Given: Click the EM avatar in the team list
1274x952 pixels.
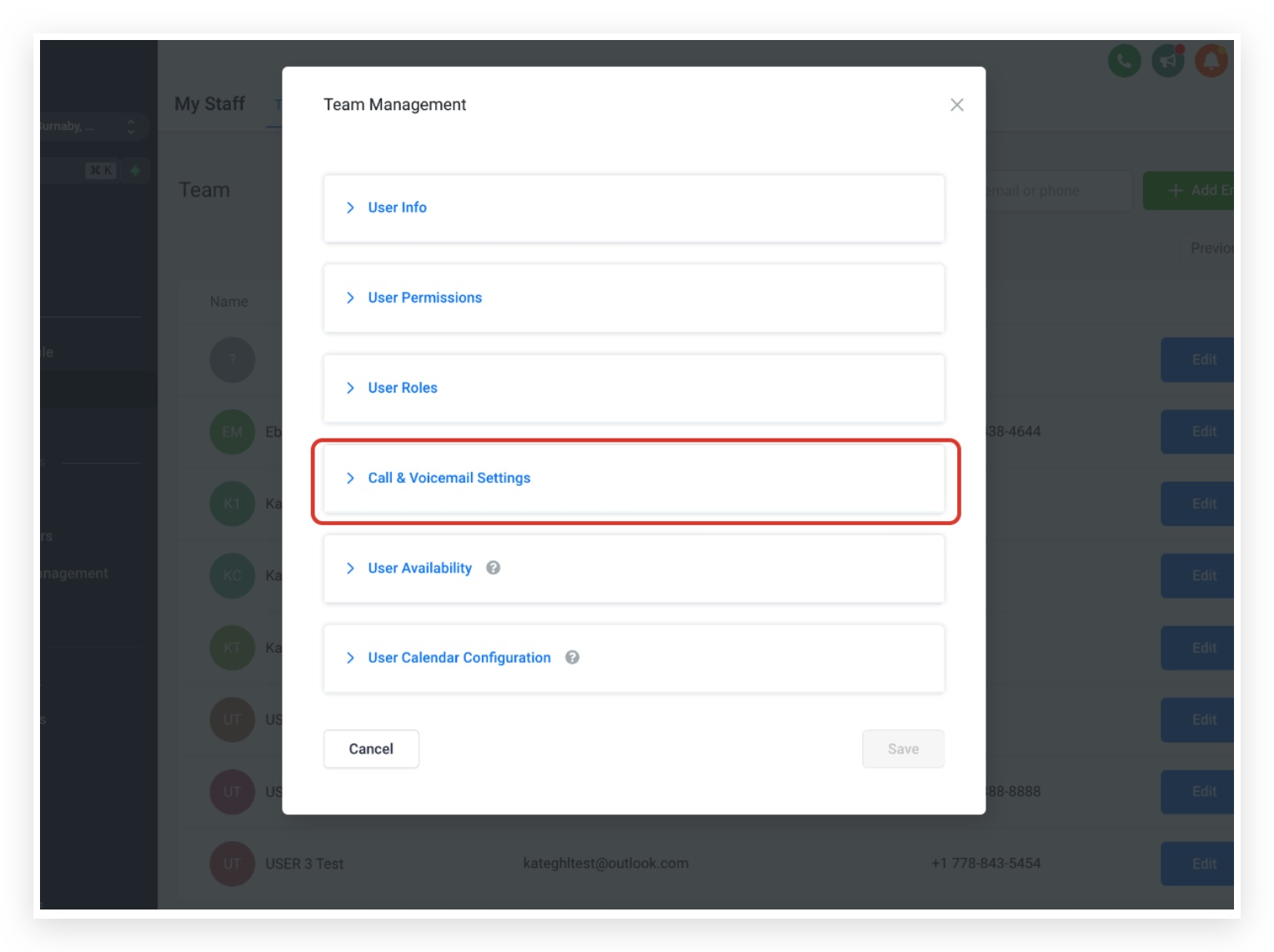Looking at the screenshot, I should pyautogui.click(x=232, y=432).
